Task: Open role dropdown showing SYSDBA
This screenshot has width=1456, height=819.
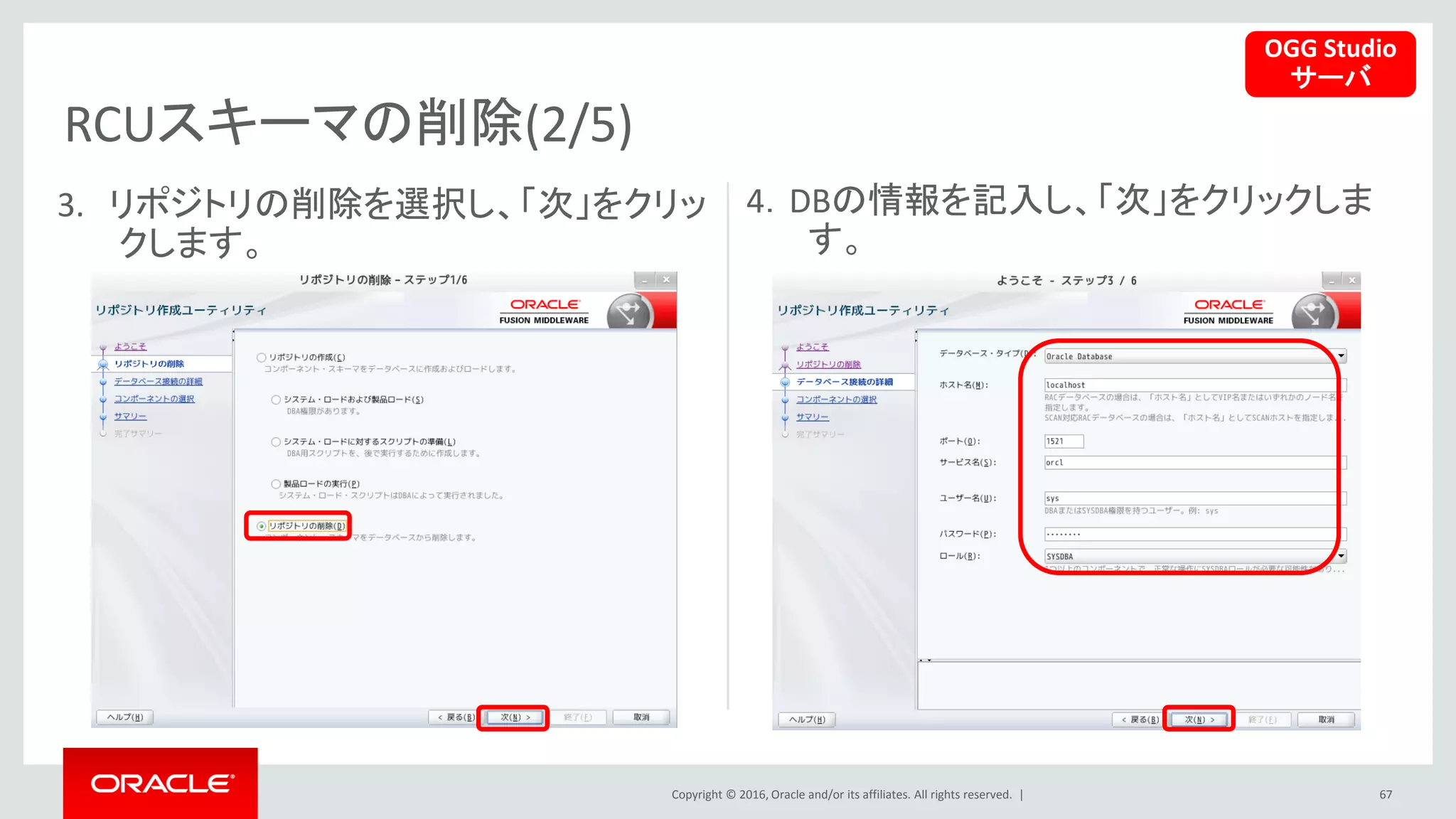Action: coord(1195,556)
